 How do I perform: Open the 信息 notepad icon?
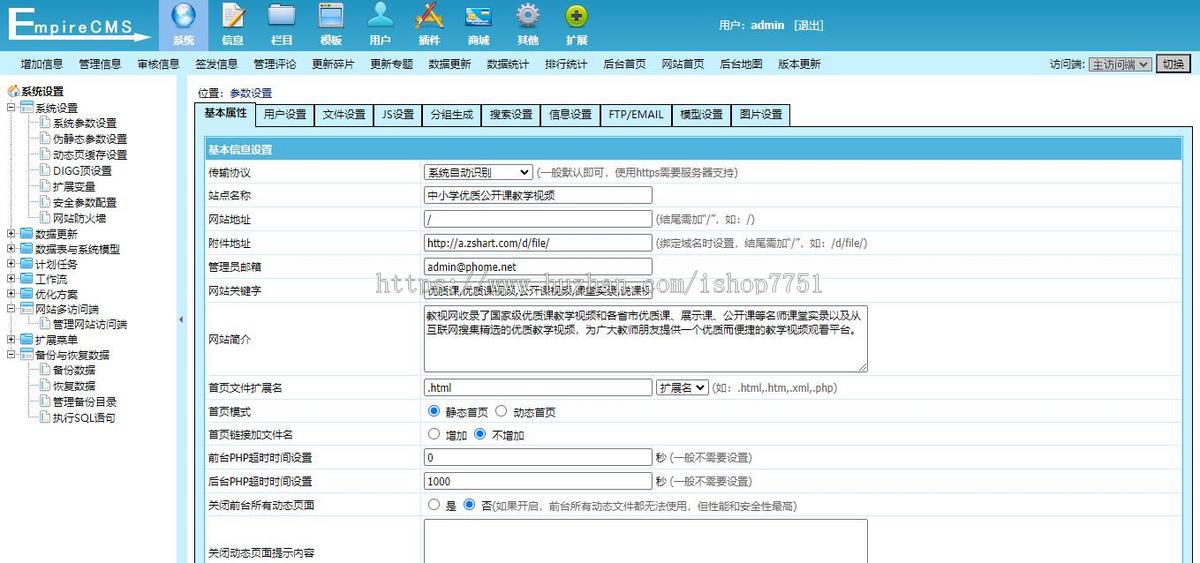click(x=233, y=16)
